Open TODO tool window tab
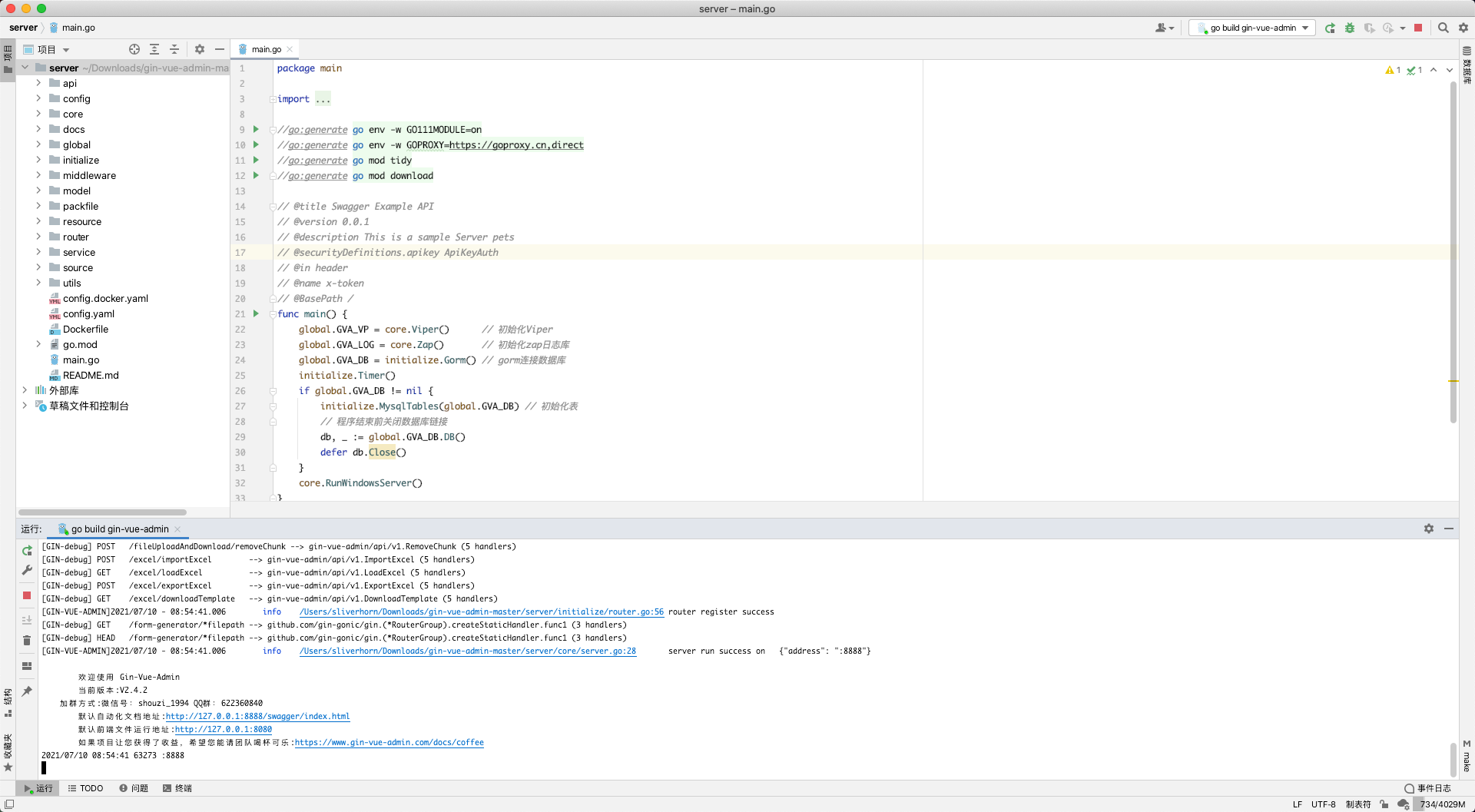The height and width of the screenshot is (812, 1475). coord(85,788)
